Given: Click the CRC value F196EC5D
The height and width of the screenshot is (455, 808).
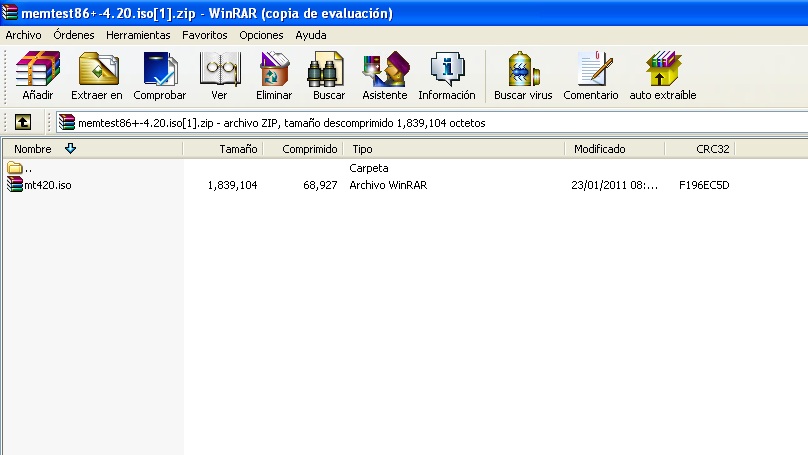Looking at the screenshot, I should [x=704, y=185].
